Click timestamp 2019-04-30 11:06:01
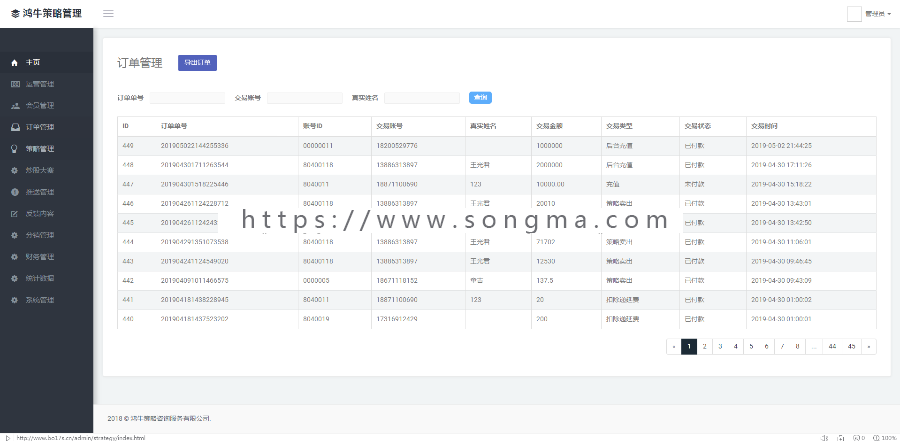 [x=781, y=242]
